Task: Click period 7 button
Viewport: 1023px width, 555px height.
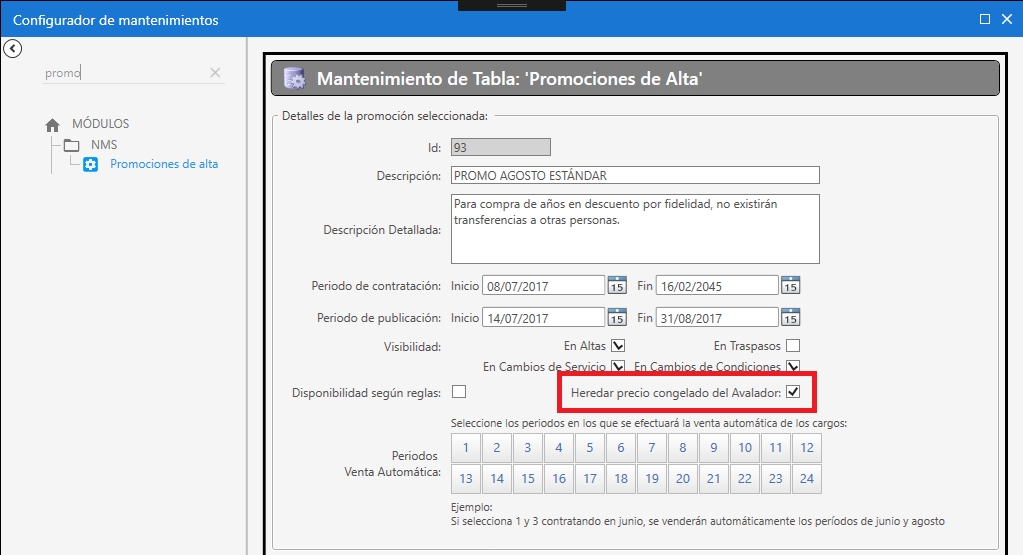Action: [652, 448]
